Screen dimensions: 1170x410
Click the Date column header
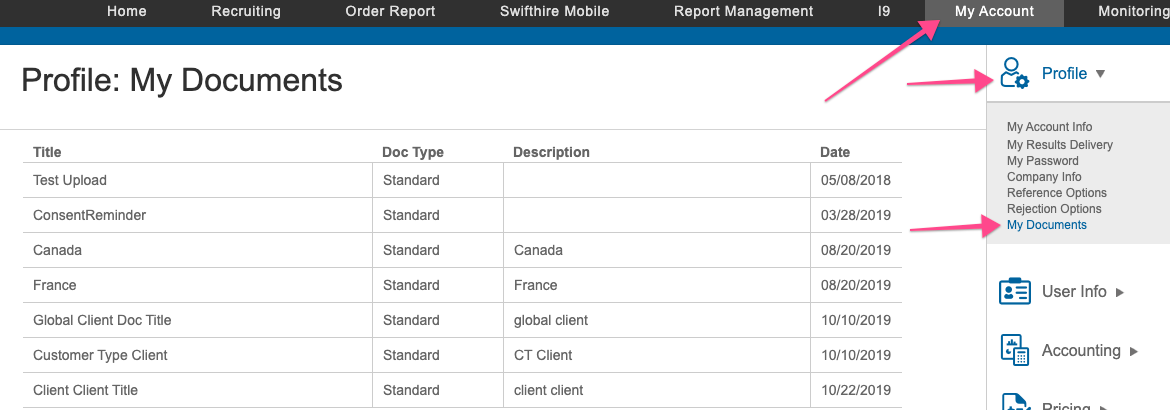(x=835, y=152)
